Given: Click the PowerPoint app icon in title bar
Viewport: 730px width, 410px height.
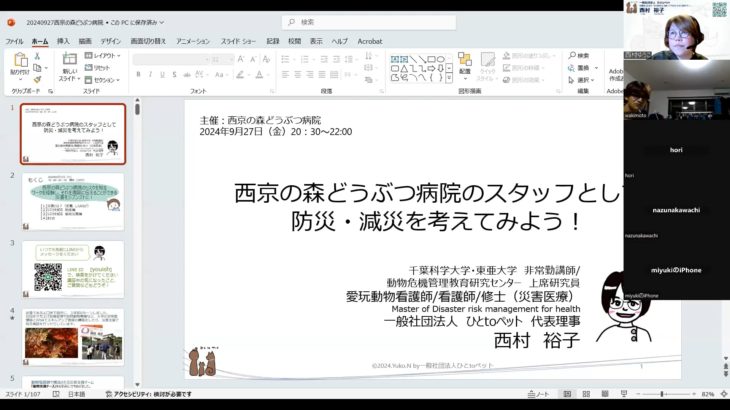Looking at the screenshot, I should pyautogui.click(x=11, y=22).
